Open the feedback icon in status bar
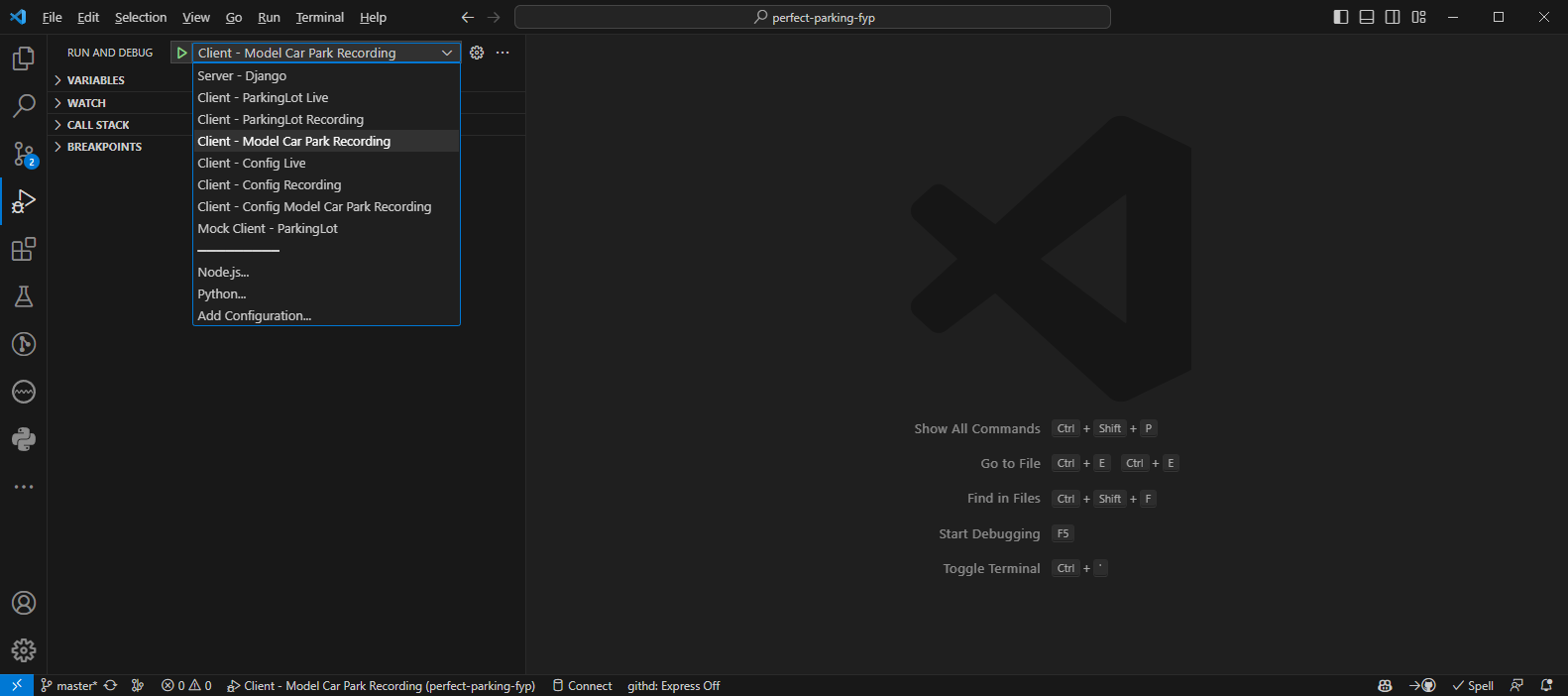Viewport: 1568px width, 696px height. pos(1516,685)
